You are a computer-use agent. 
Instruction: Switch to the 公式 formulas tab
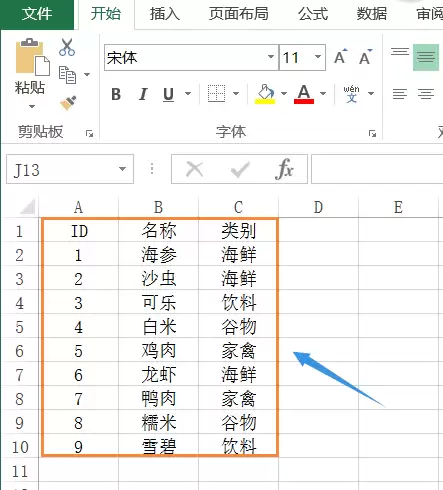tap(313, 14)
